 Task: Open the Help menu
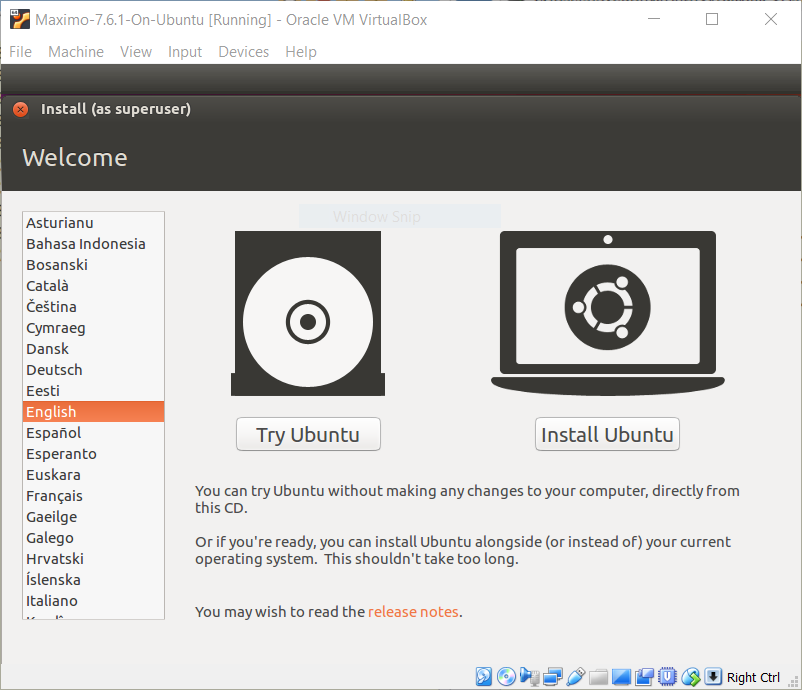pyautogui.click(x=301, y=52)
